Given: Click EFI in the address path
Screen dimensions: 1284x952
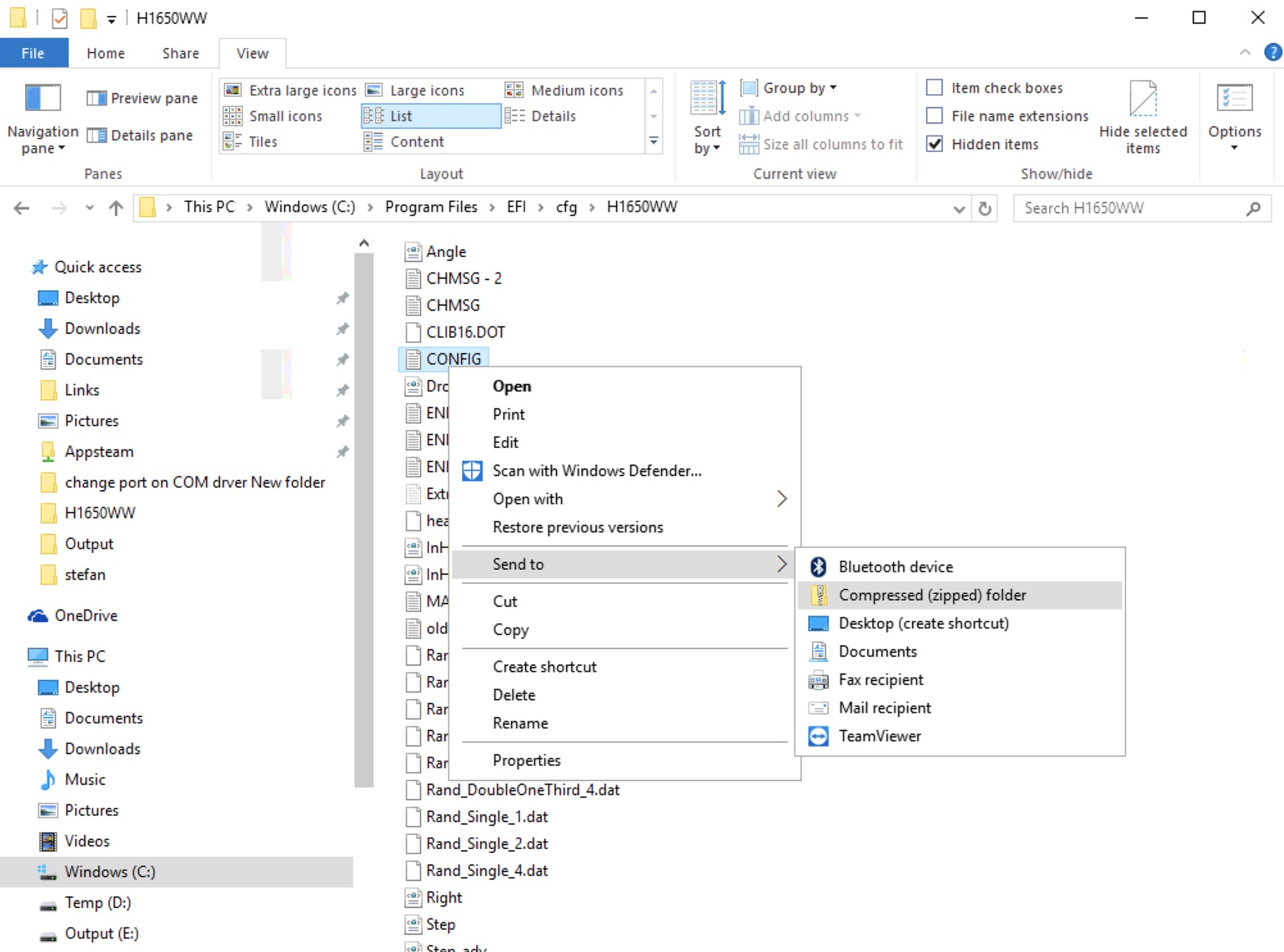Looking at the screenshot, I should 516,207.
